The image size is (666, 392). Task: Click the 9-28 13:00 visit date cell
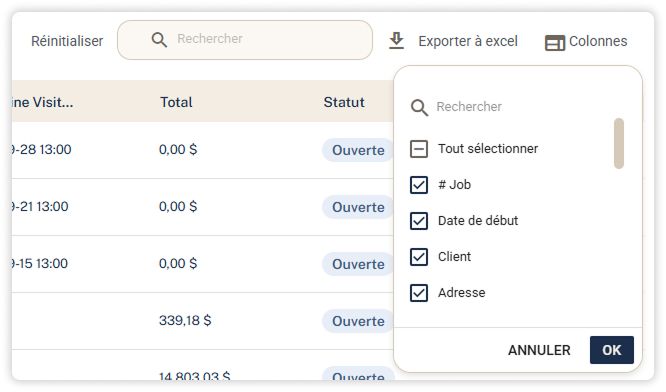pyautogui.click(x=42, y=149)
